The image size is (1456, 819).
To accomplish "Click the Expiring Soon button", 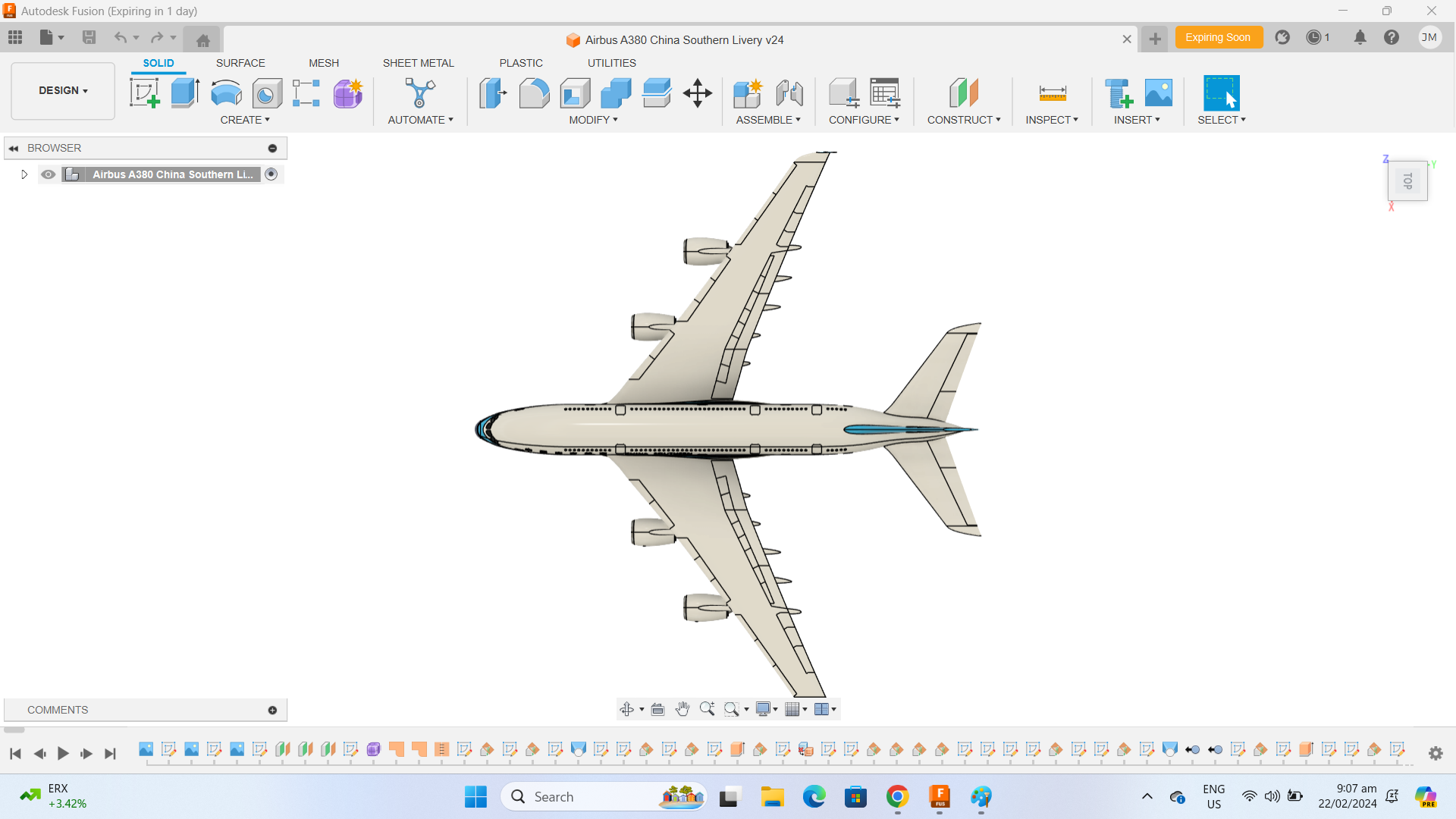I will coord(1218,36).
